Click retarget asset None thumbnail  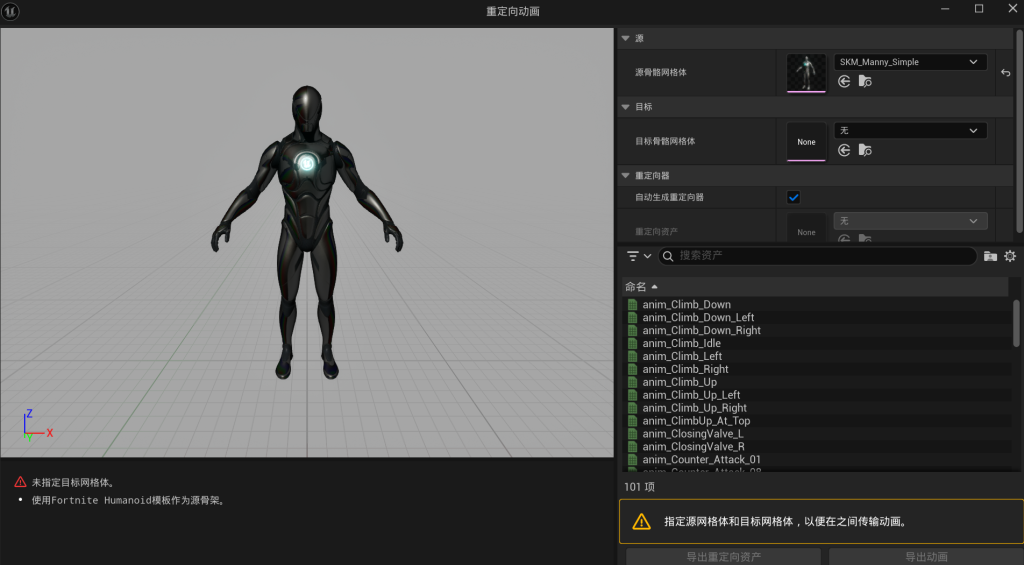click(x=806, y=229)
